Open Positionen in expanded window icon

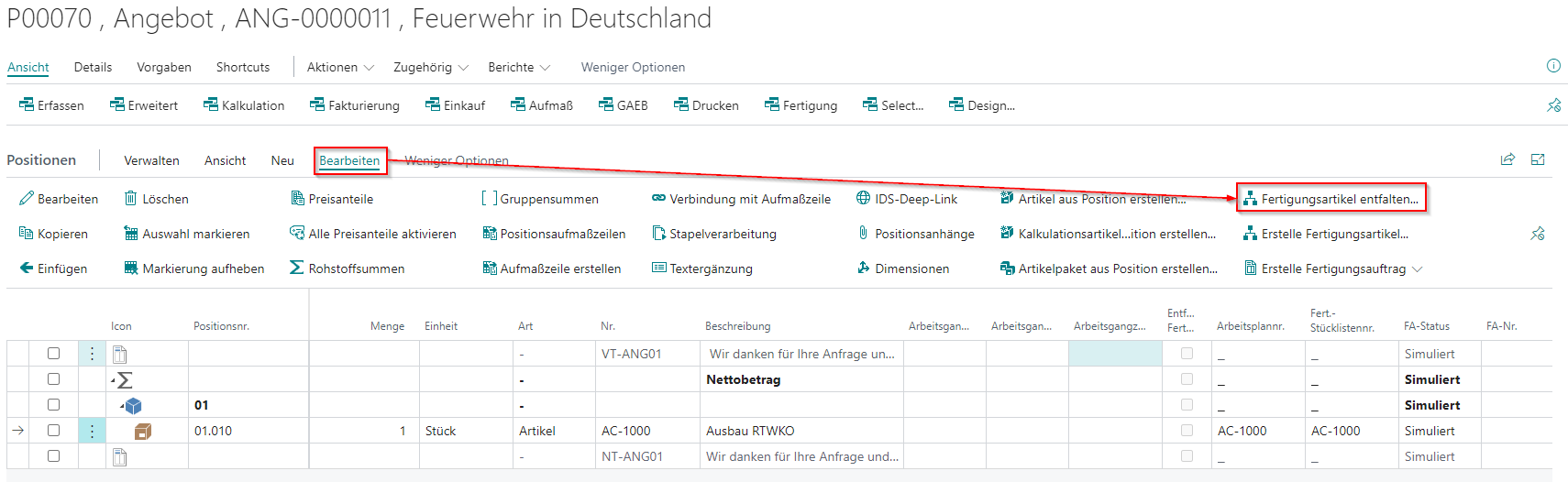1538,159
